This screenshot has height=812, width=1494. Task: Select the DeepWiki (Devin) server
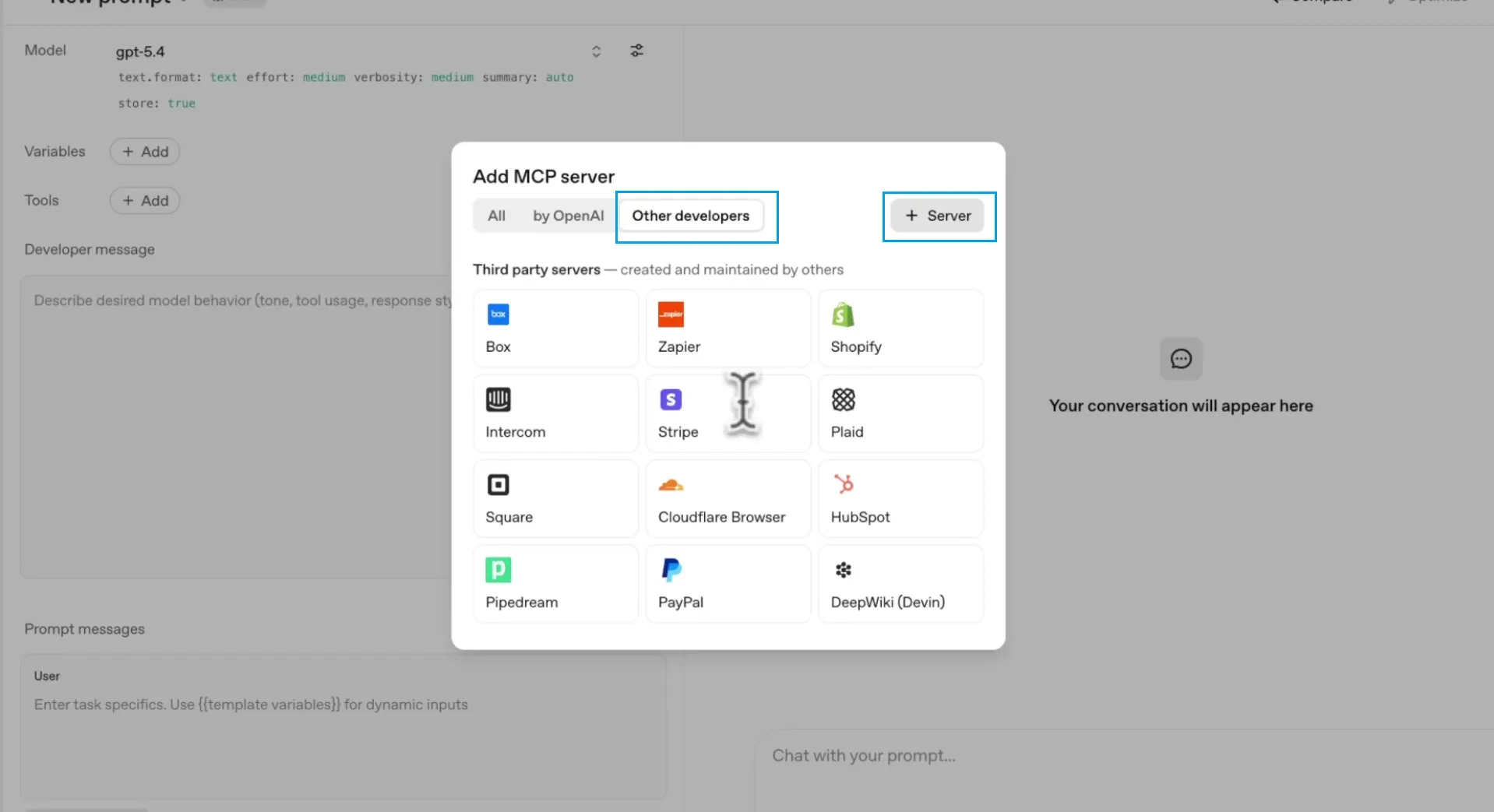click(x=900, y=584)
